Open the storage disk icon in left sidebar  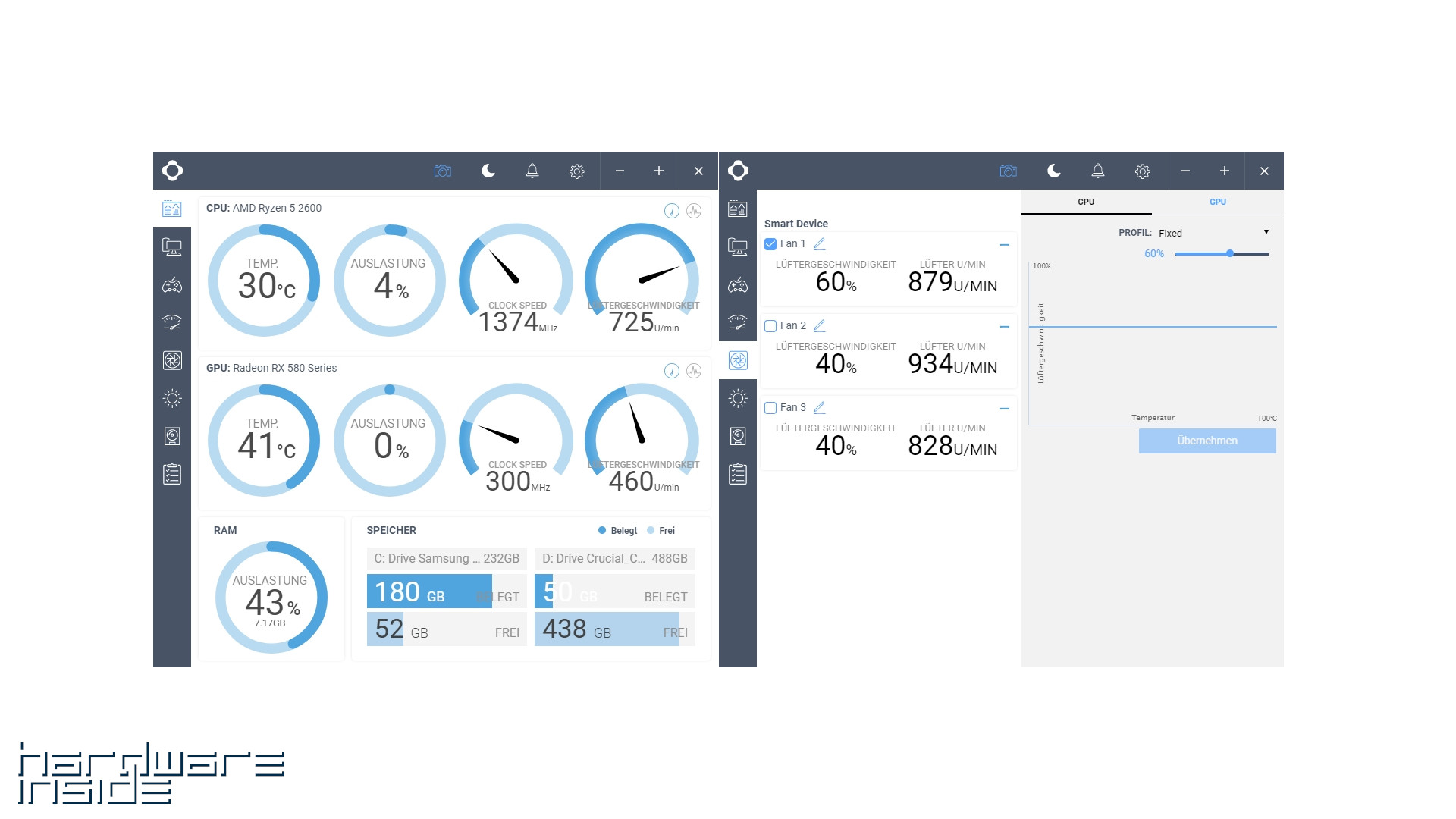click(172, 436)
